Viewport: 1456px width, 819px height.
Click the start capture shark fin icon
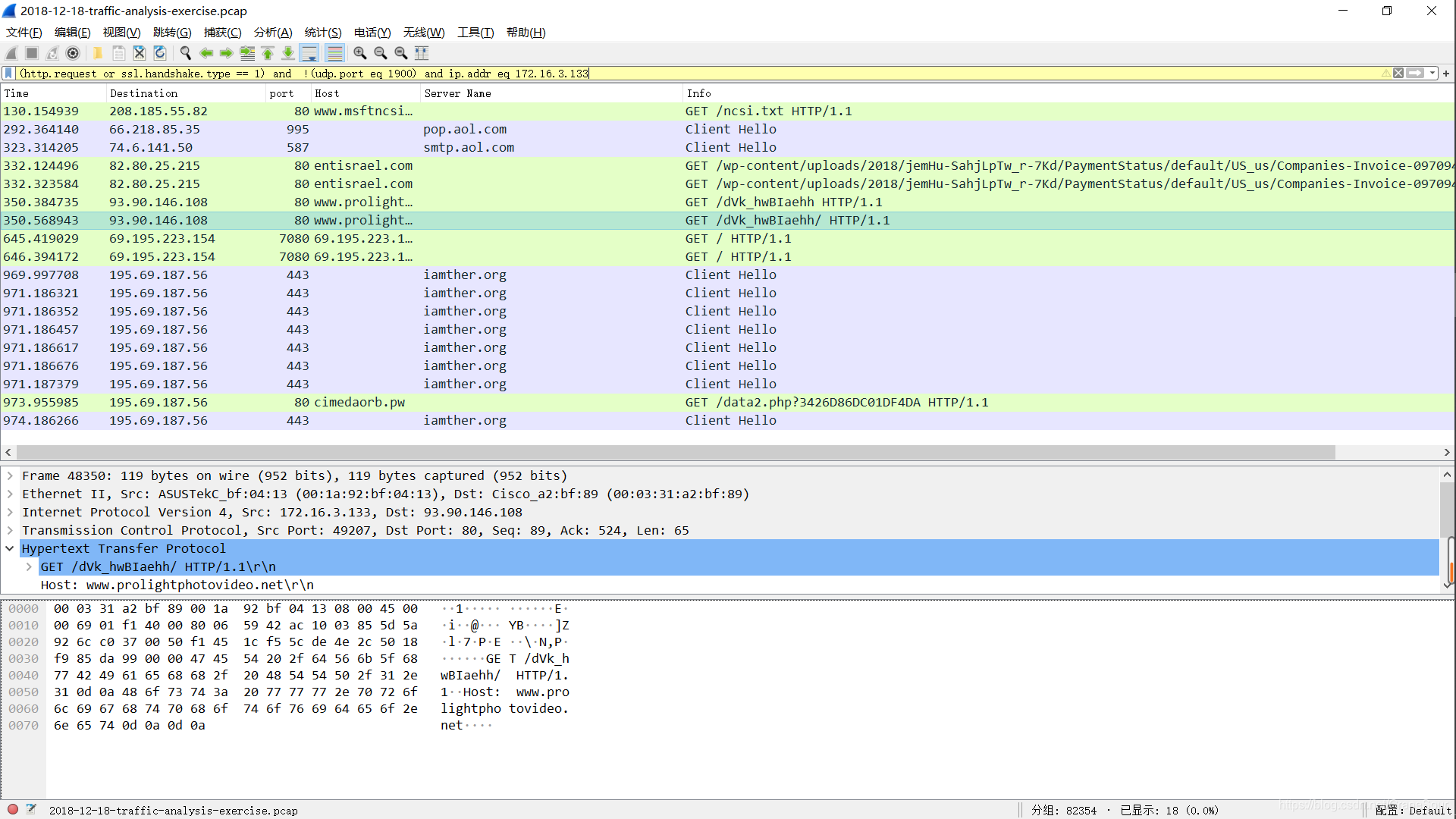[x=11, y=53]
